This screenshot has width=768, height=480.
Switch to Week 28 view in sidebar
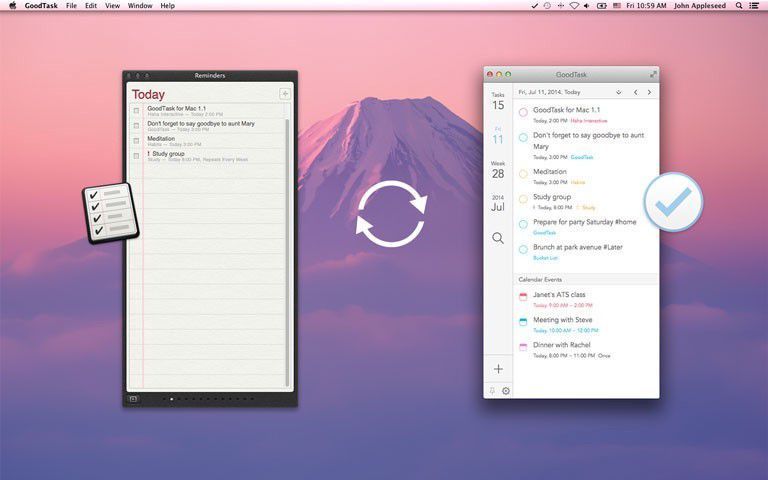pyautogui.click(x=498, y=170)
